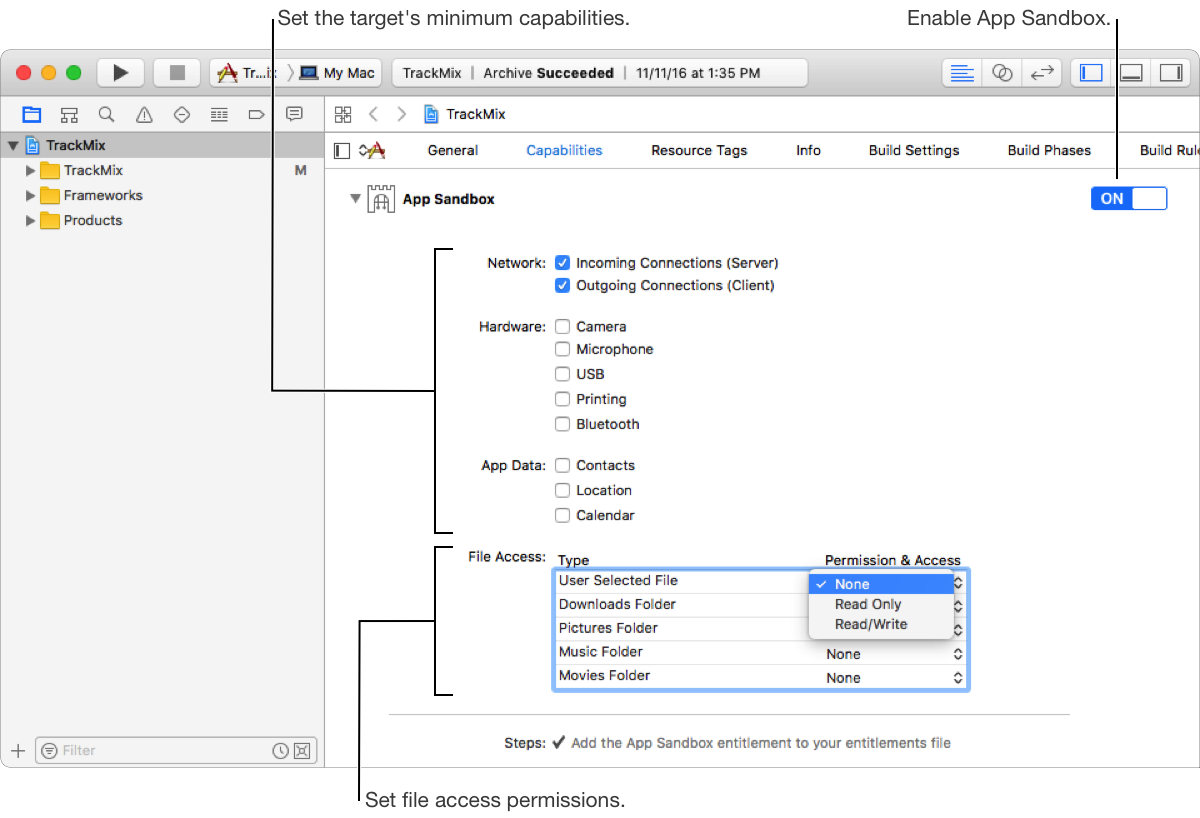
Task: Switch to the Resource Tags tab
Action: pyautogui.click(x=699, y=151)
